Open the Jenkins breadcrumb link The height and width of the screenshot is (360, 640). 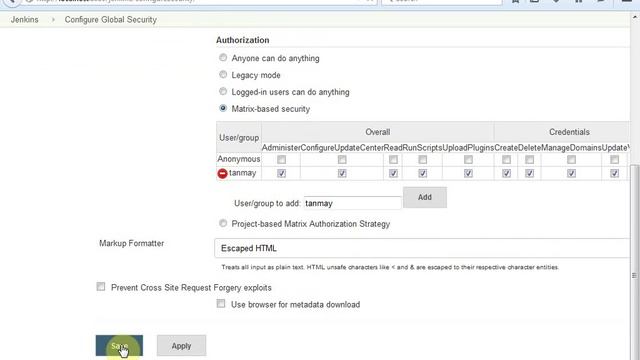[24, 20]
